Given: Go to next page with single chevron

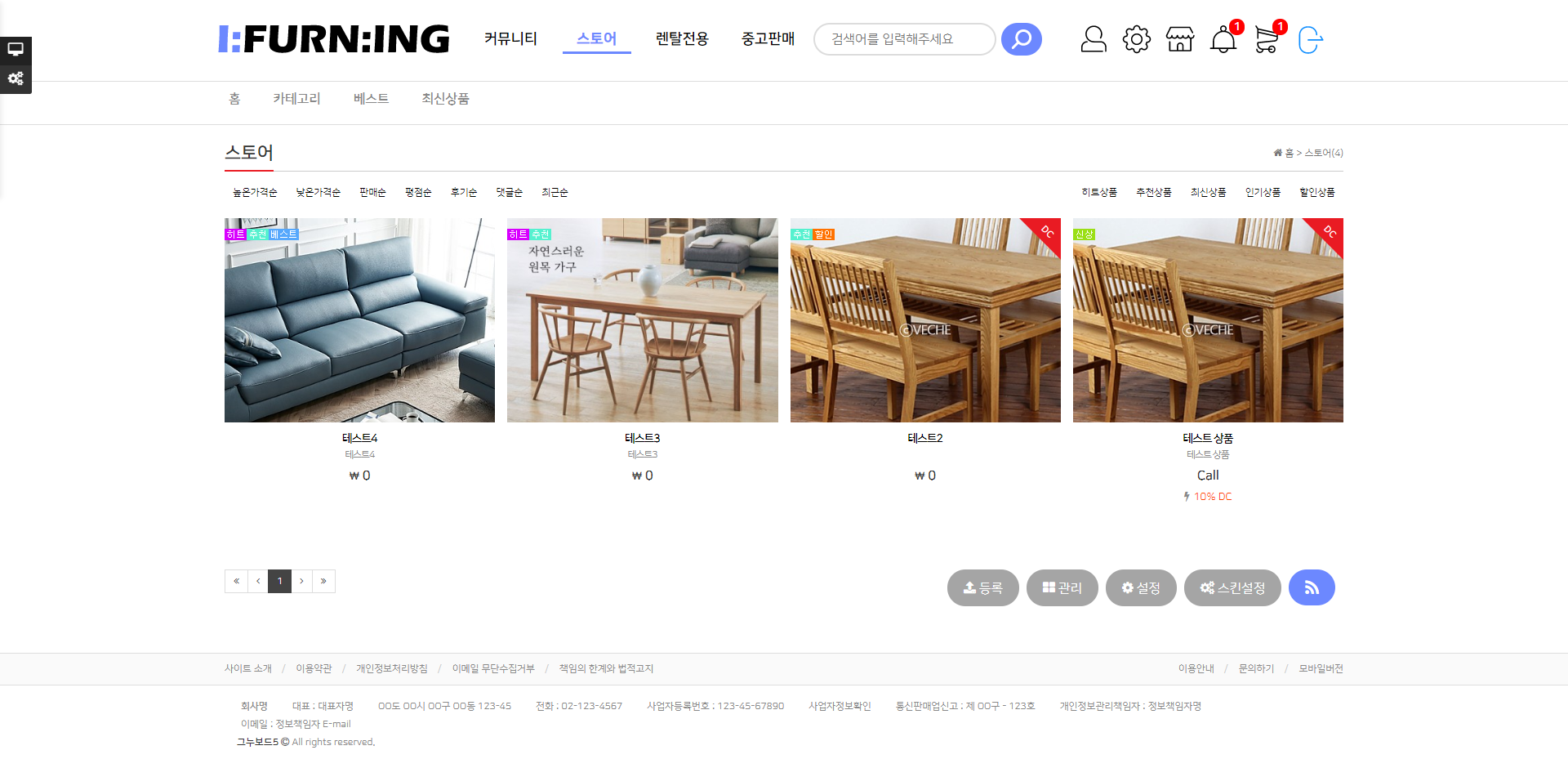Looking at the screenshot, I should coord(302,581).
